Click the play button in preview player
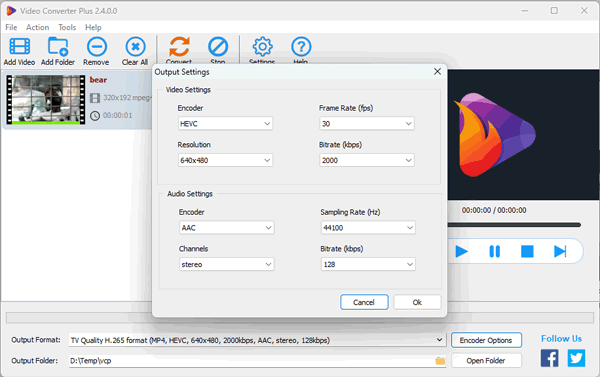This screenshot has height=377, width=600. pyautogui.click(x=462, y=251)
